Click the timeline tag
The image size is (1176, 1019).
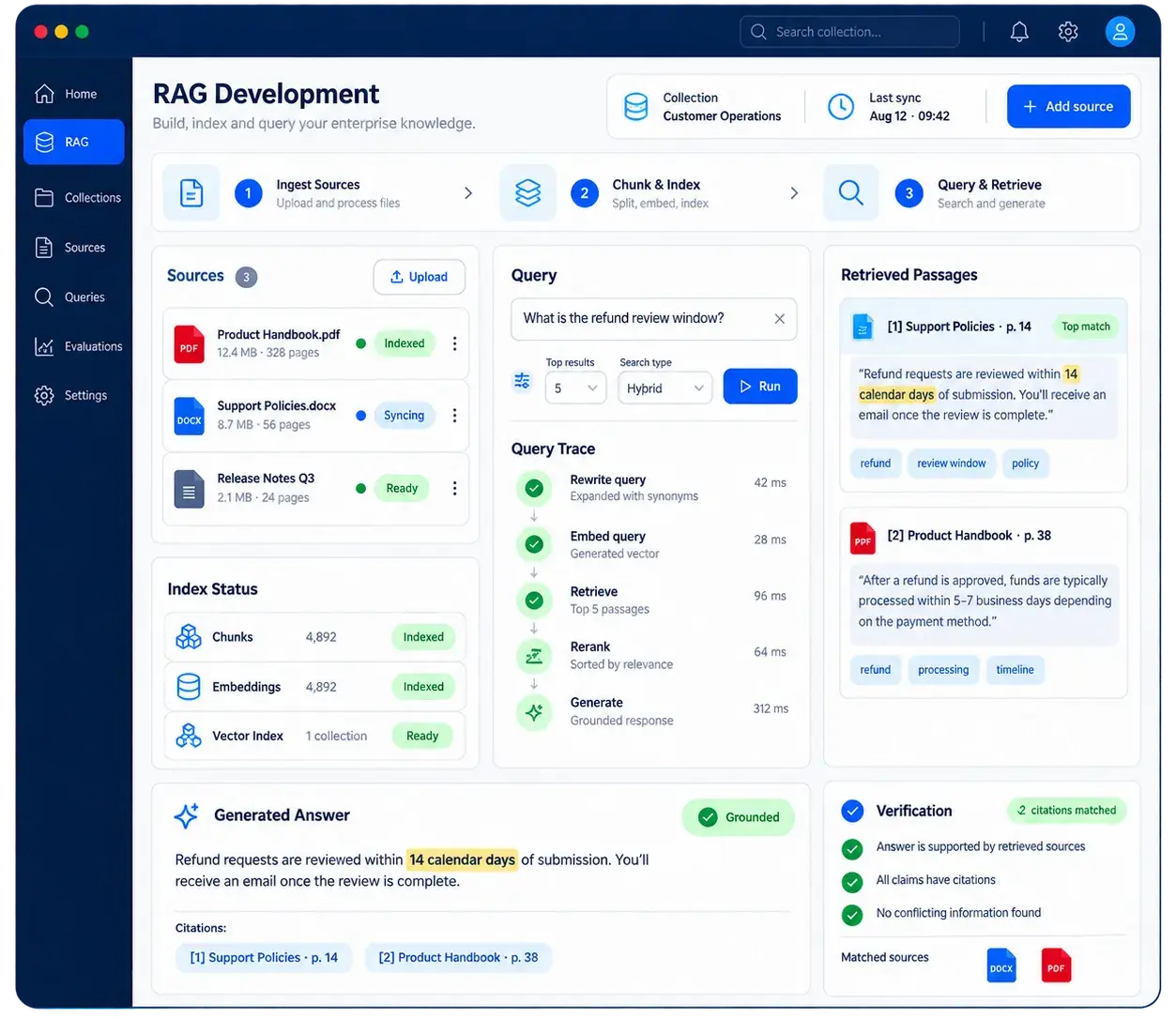coord(1016,670)
